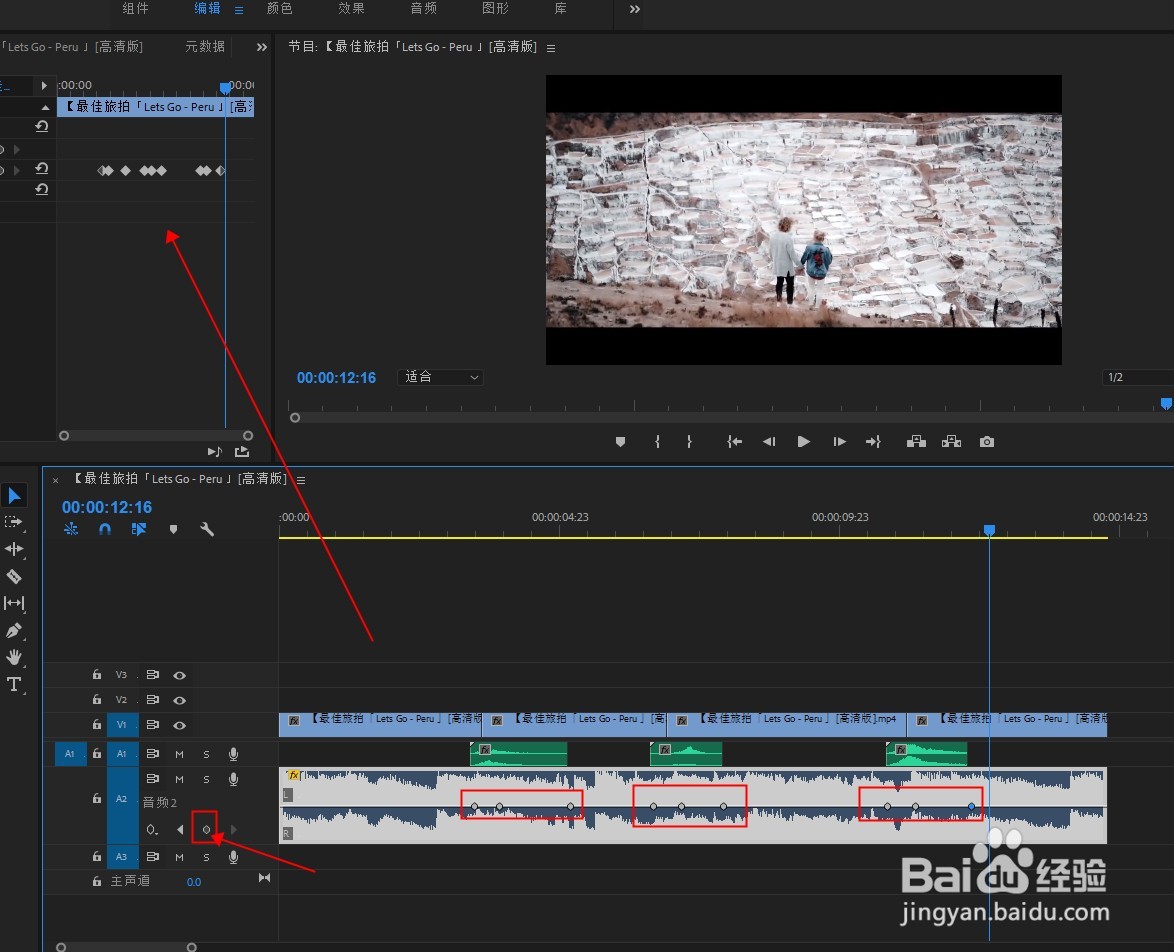Add marker in timeline header
1174x952 pixels.
tap(174, 530)
